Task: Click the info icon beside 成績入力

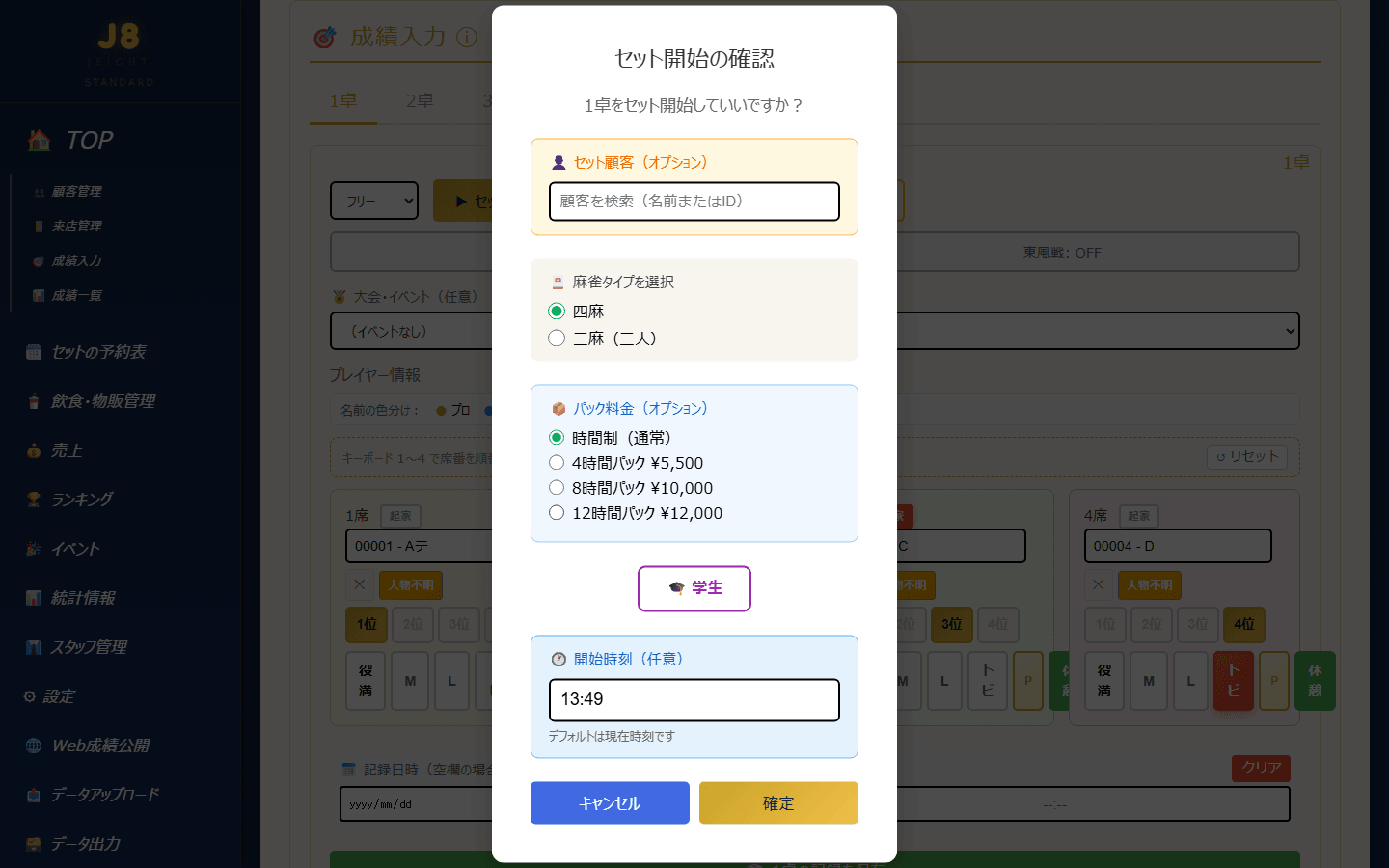Action: click(x=467, y=38)
